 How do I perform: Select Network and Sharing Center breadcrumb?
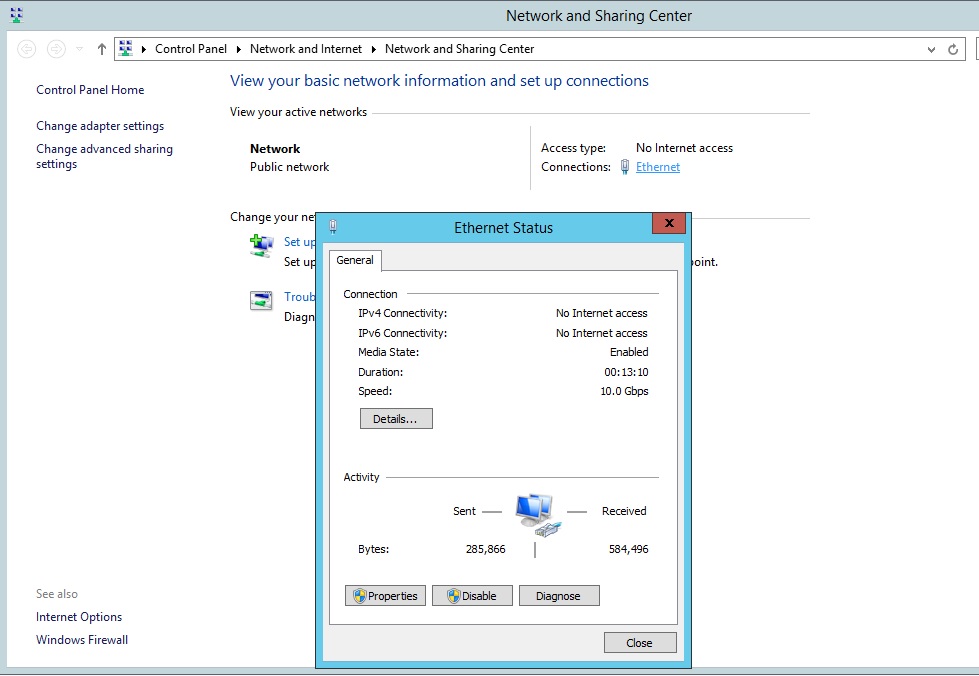(x=459, y=49)
